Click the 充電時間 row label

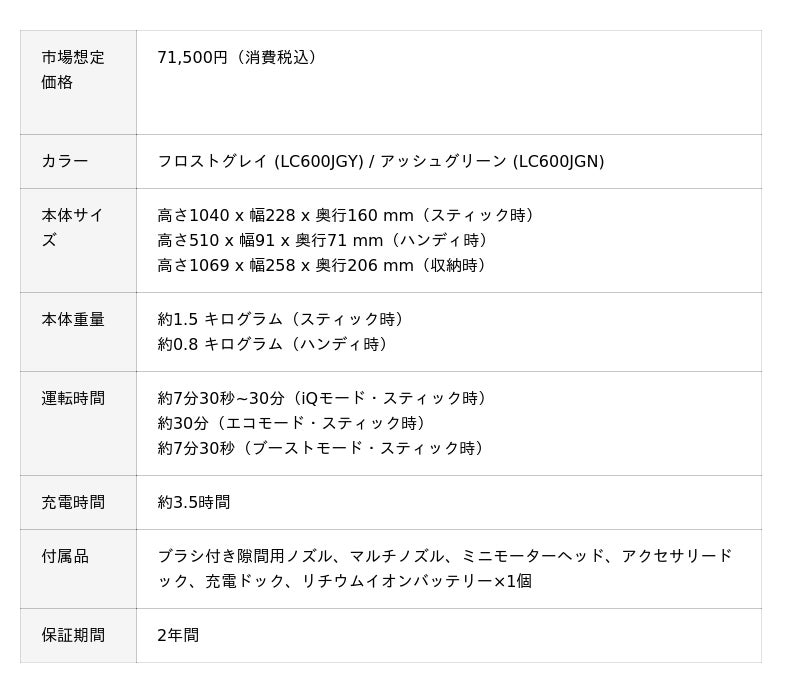click(72, 502)
